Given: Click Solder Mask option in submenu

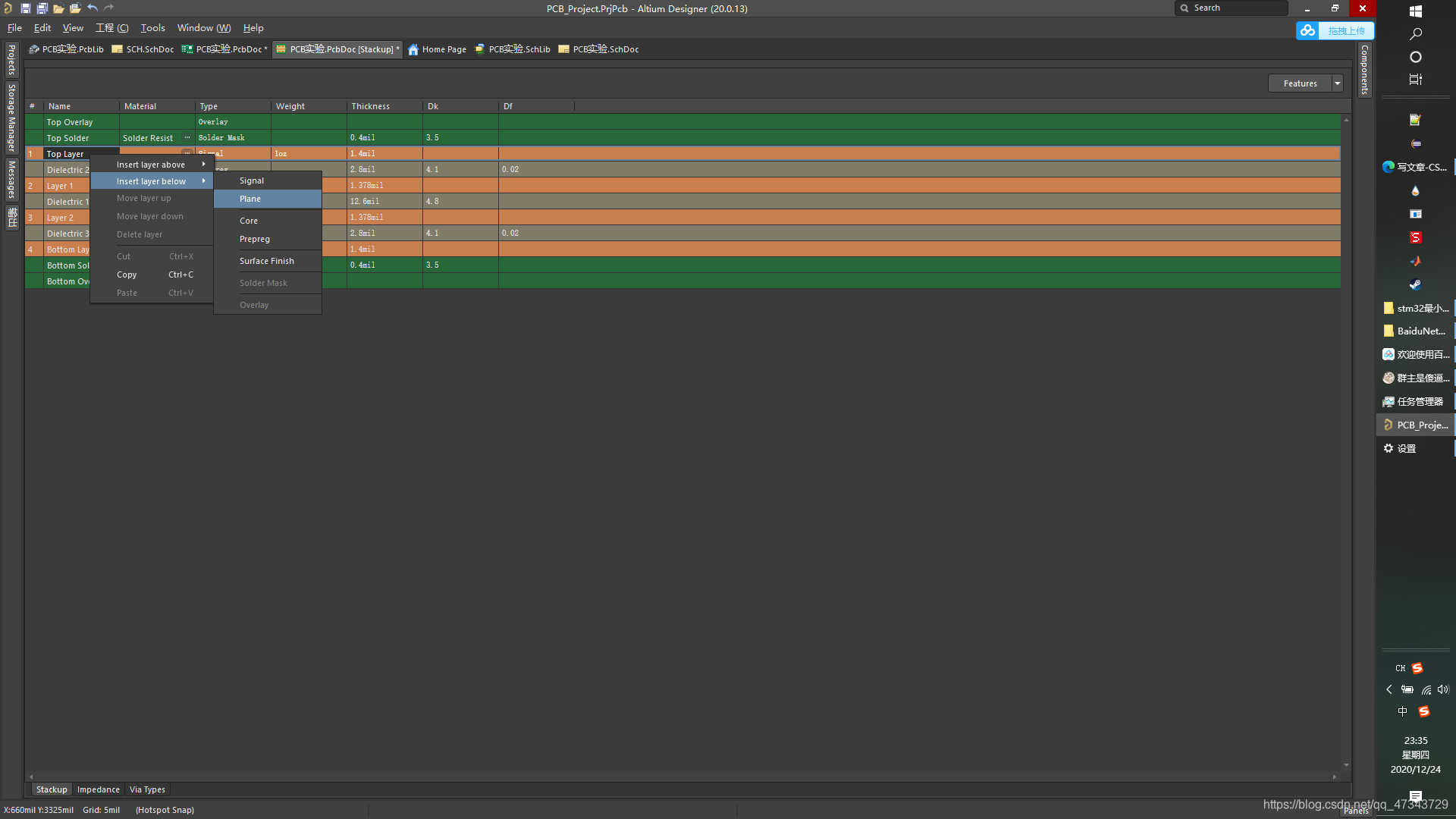Looking at the screenshot, I should coord(263,282).
